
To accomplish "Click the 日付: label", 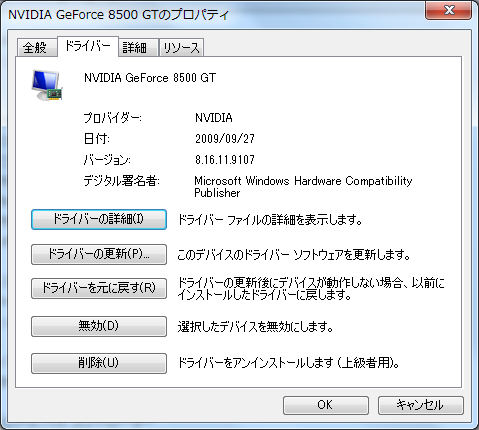I will [x=96, y=139].
